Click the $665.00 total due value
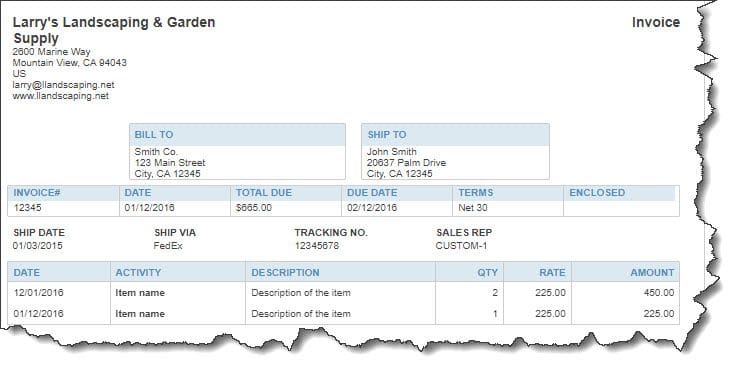This screenshot has width=740, height=374. pos(254,207)
